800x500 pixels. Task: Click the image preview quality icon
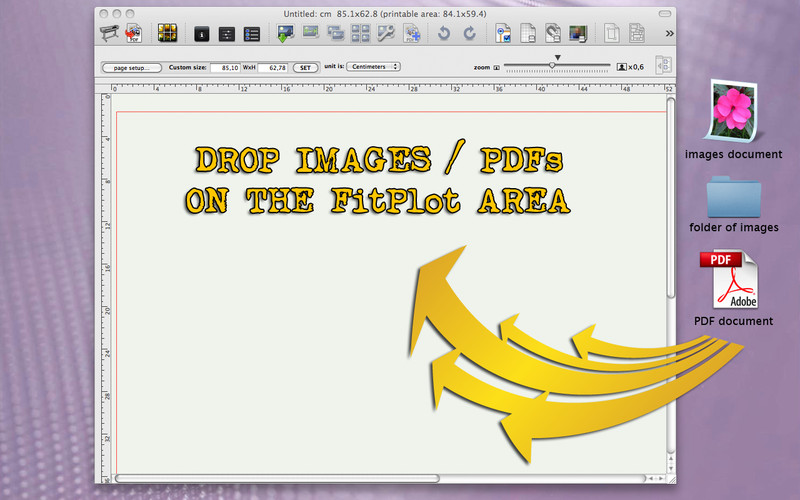(x=578, y=34)
